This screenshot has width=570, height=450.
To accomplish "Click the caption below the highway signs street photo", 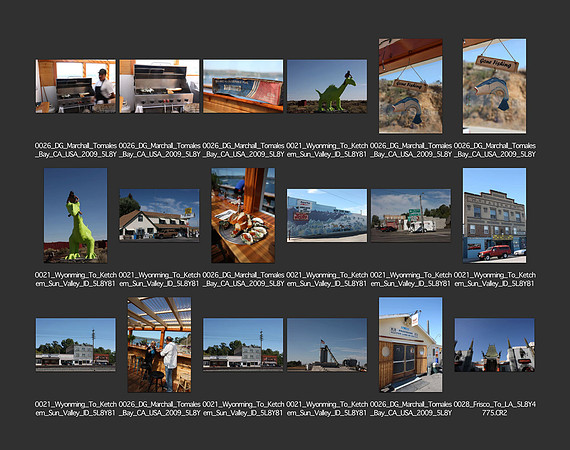I will [x=411, y=279].
